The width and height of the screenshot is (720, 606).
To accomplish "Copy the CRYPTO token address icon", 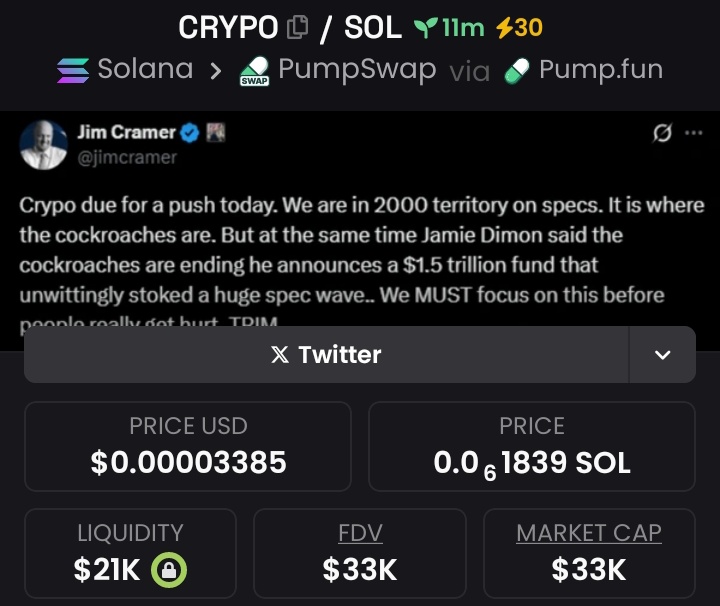I will (x=297, y=28).
